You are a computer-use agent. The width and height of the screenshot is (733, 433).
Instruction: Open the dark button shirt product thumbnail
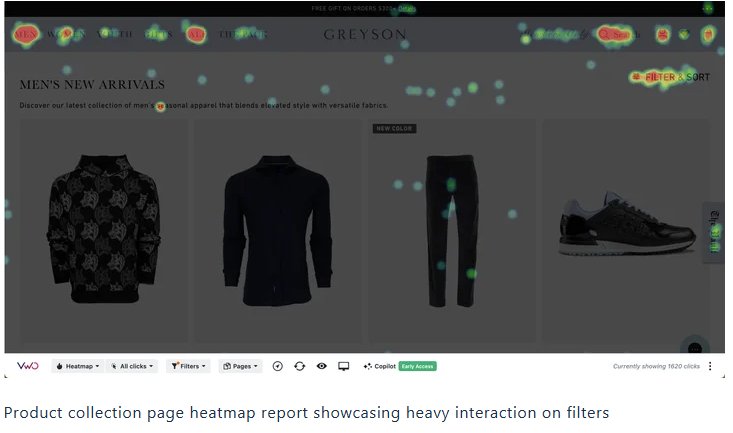pos(278,230)
